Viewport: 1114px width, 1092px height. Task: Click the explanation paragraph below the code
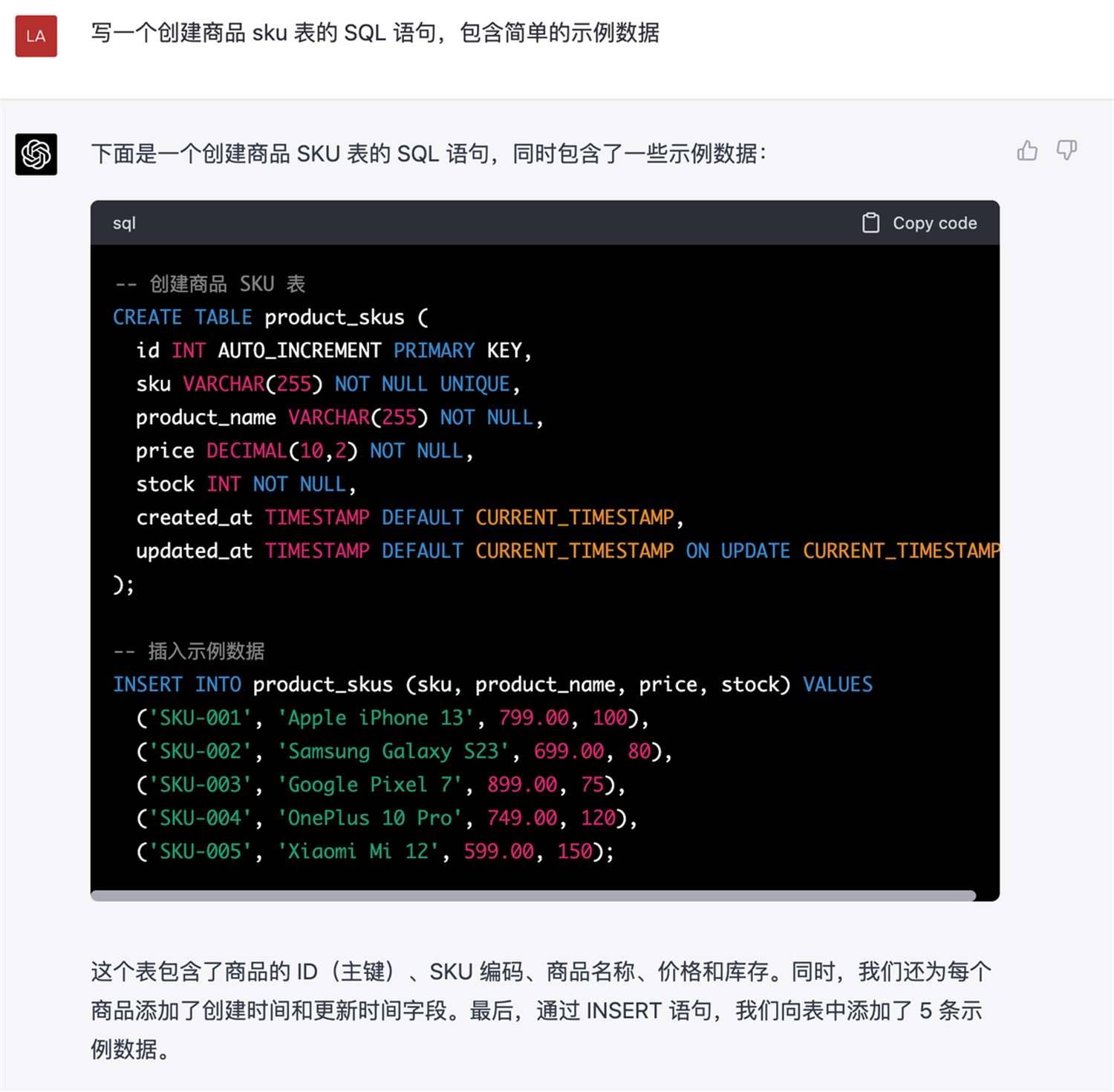[541, 1010]
